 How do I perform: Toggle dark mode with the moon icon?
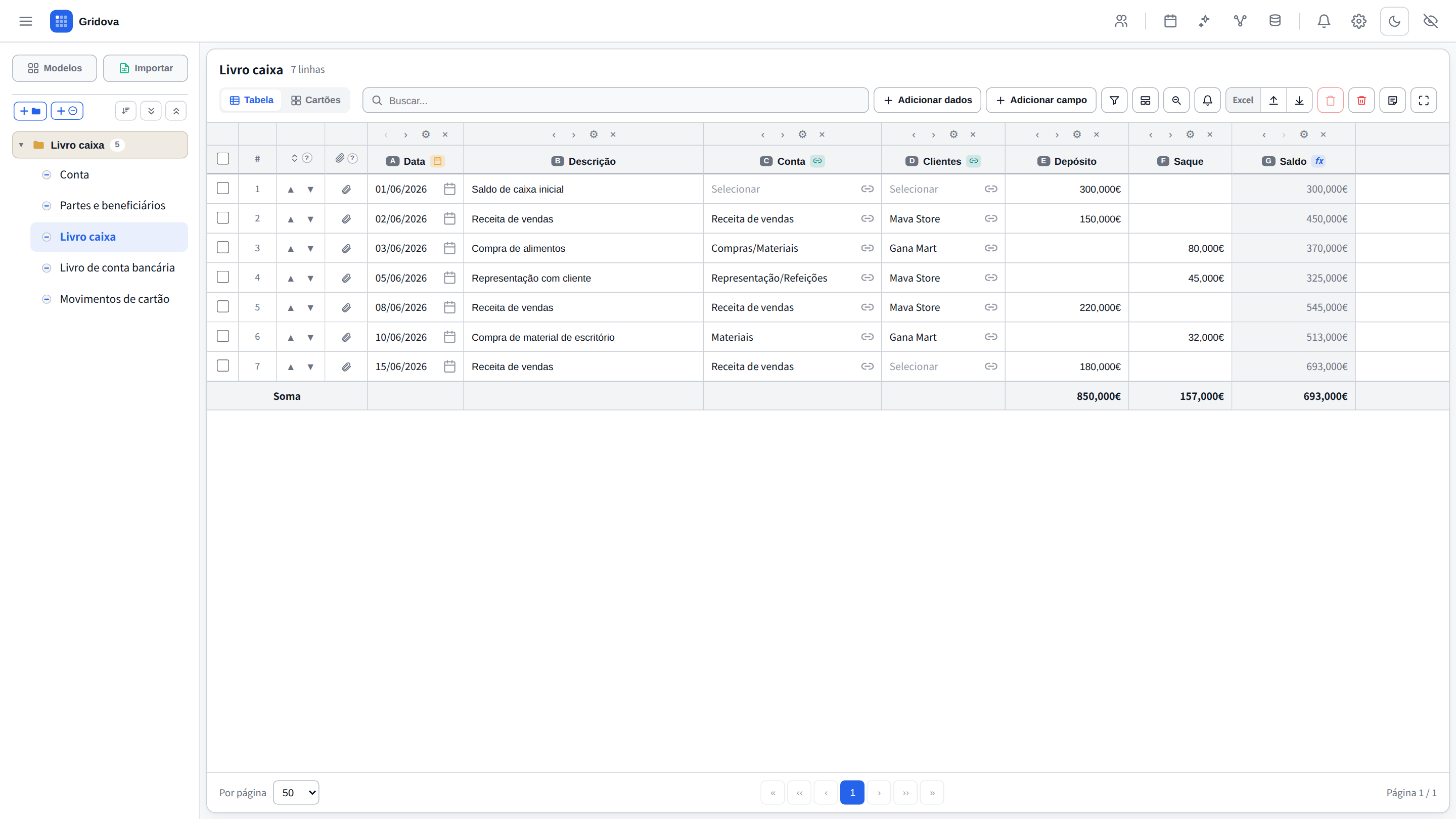click(x=1394, y=21)
